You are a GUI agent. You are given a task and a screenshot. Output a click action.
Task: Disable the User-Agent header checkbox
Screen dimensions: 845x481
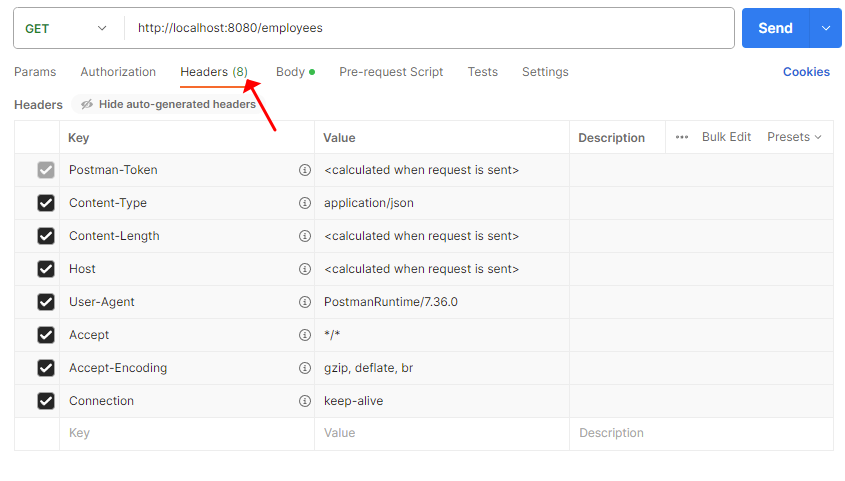point(46,302)
